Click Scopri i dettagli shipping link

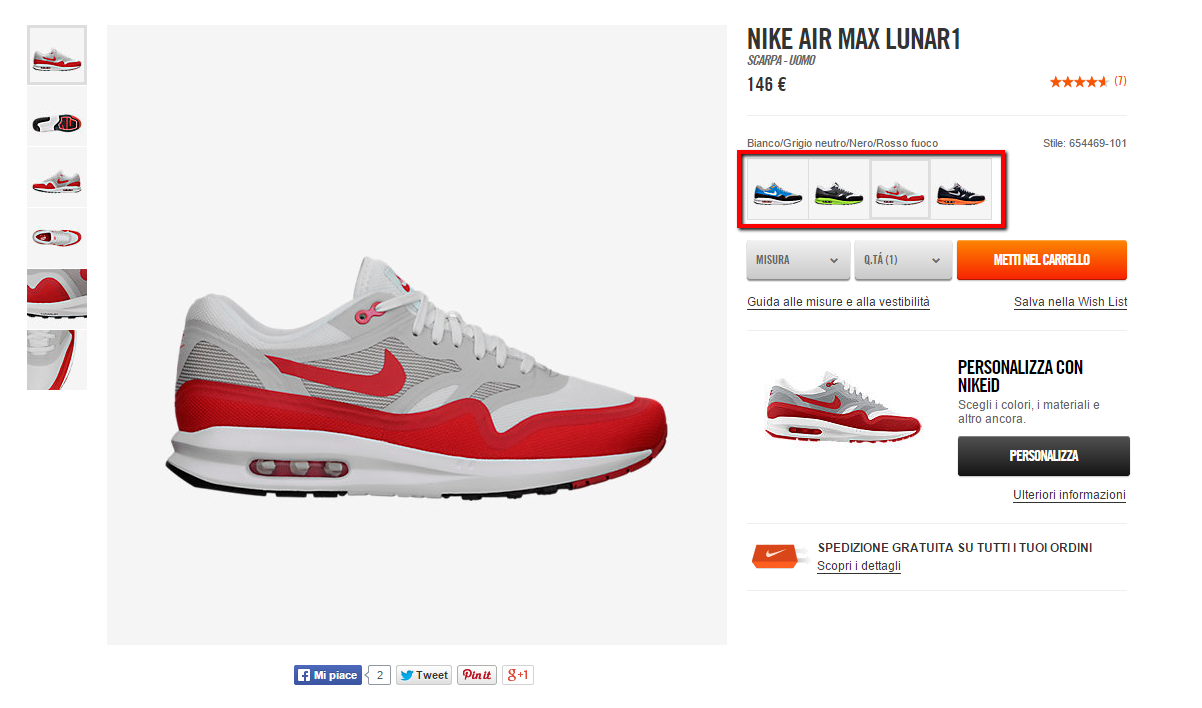pyautogui.click(x=859, y=566)
